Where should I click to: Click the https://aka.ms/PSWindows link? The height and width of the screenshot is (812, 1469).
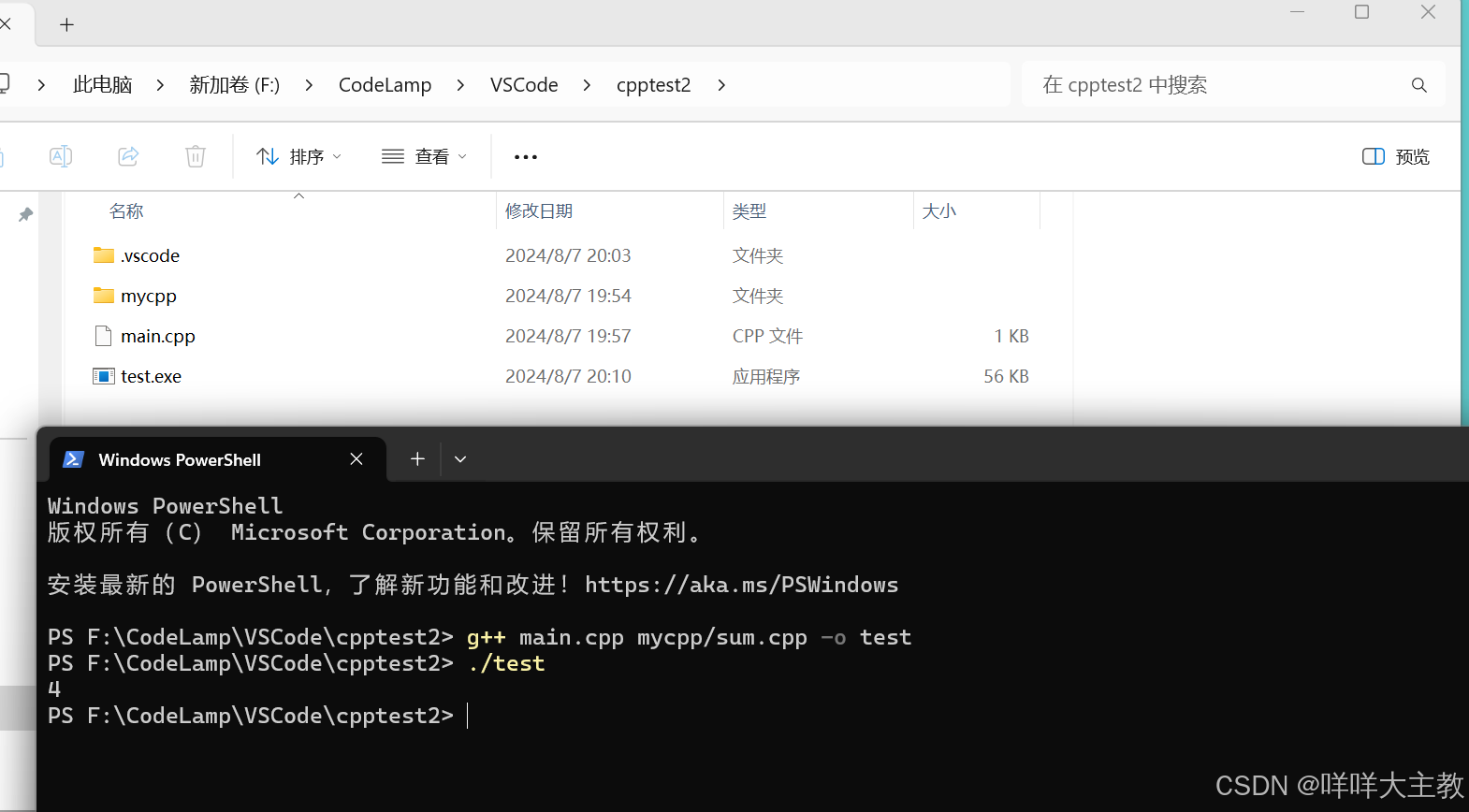pos(741,585)
